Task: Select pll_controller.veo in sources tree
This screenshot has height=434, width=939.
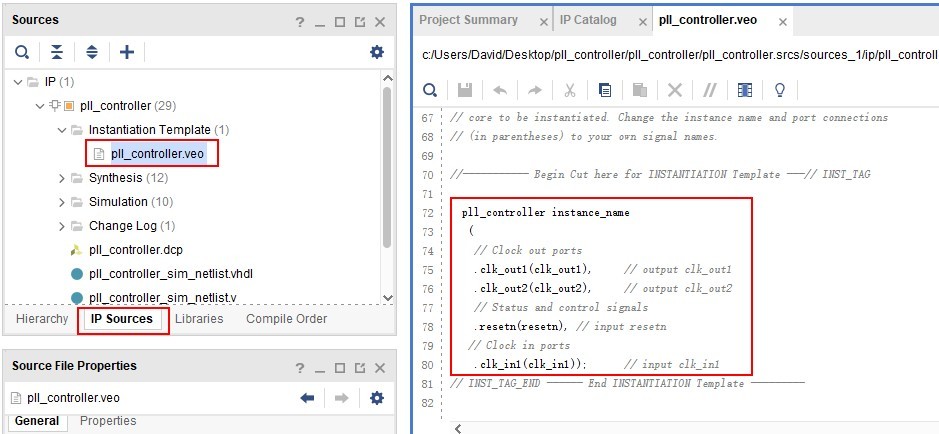Action: tap(157, 154)
